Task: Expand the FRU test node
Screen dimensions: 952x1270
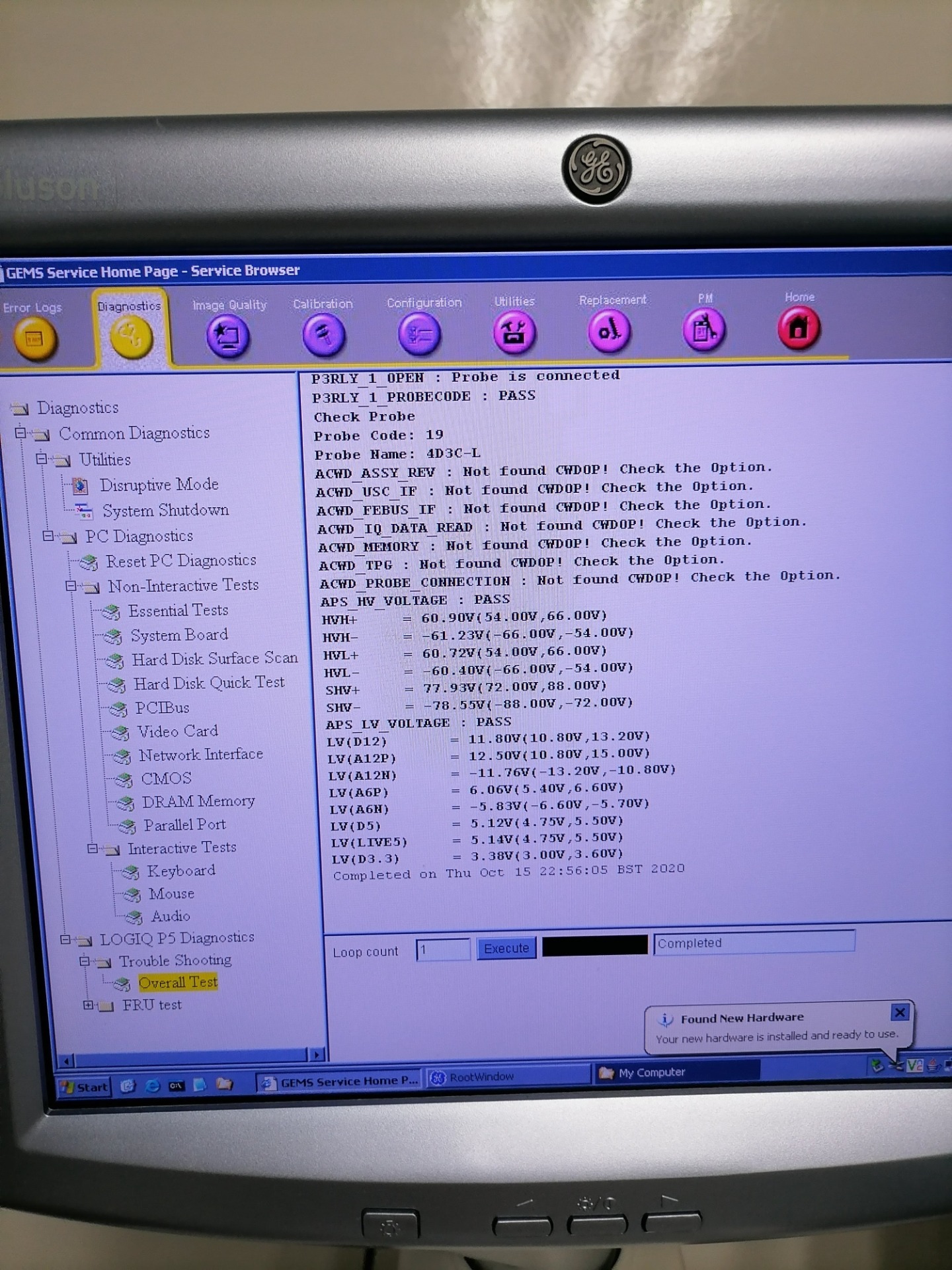Action: tap(88, 1005)
